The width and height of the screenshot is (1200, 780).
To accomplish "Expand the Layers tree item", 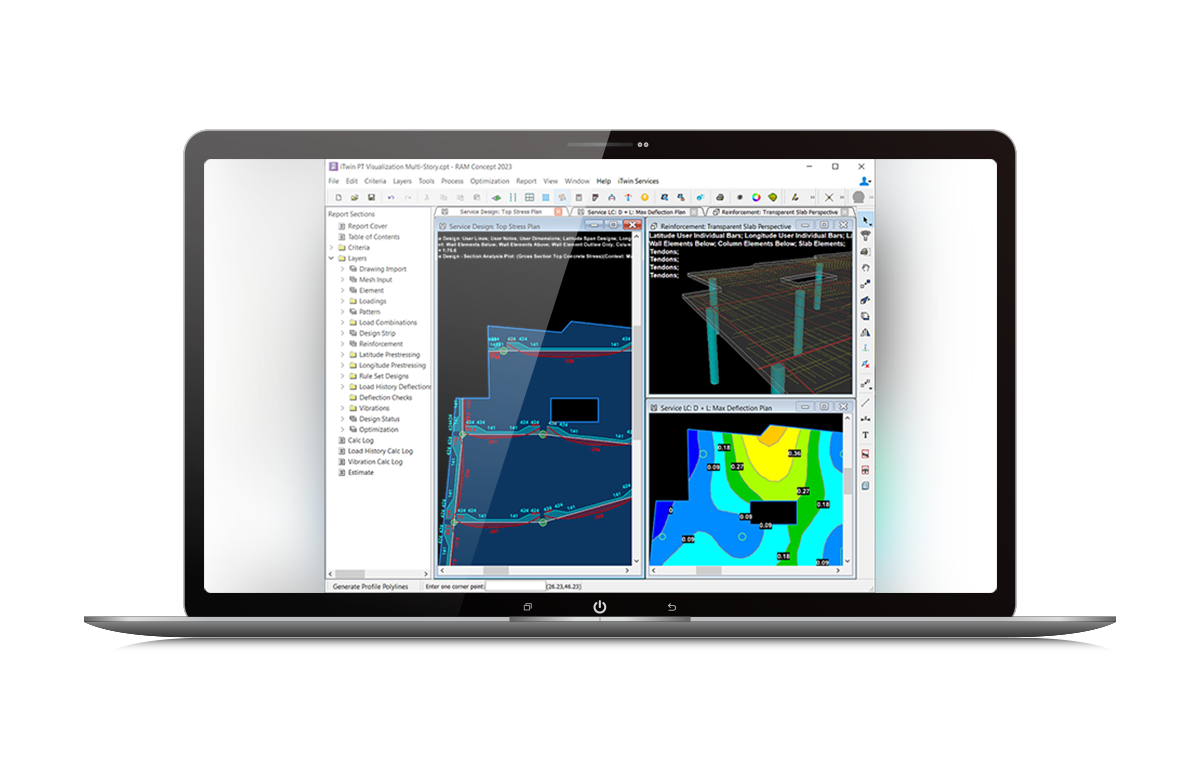I will 331,258.
